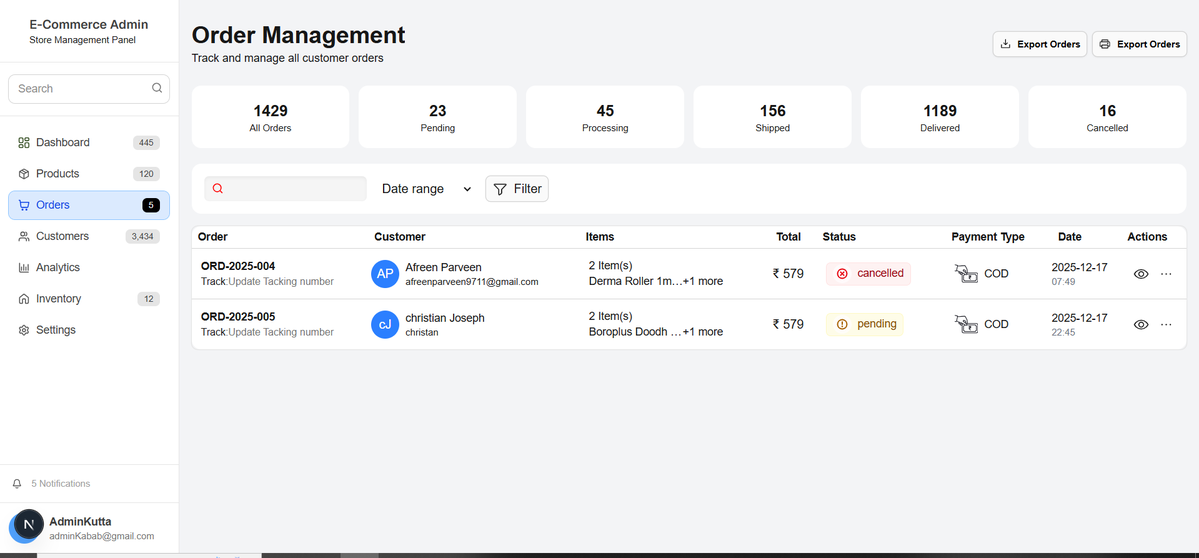Click the magnifier icon in sidebar search
Viewport: 1199px width, 558px height.
[157, 88]
